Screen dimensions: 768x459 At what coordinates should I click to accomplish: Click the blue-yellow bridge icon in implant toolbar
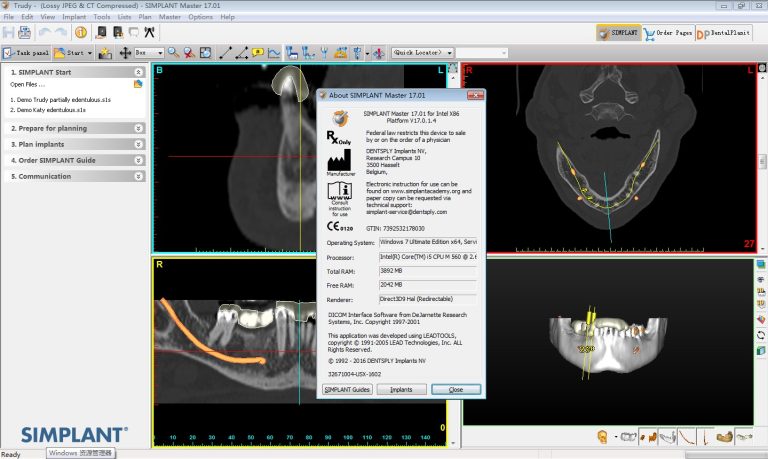340,52
